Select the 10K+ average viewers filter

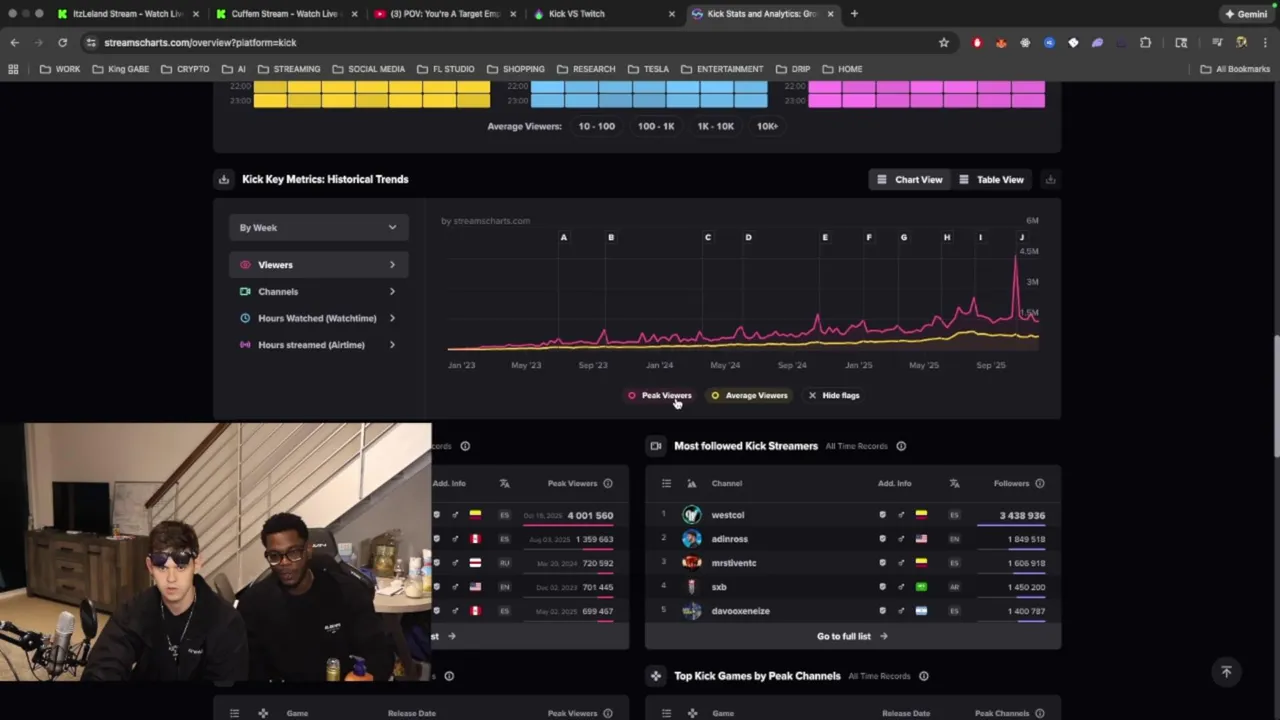click(x=767, y=127)
